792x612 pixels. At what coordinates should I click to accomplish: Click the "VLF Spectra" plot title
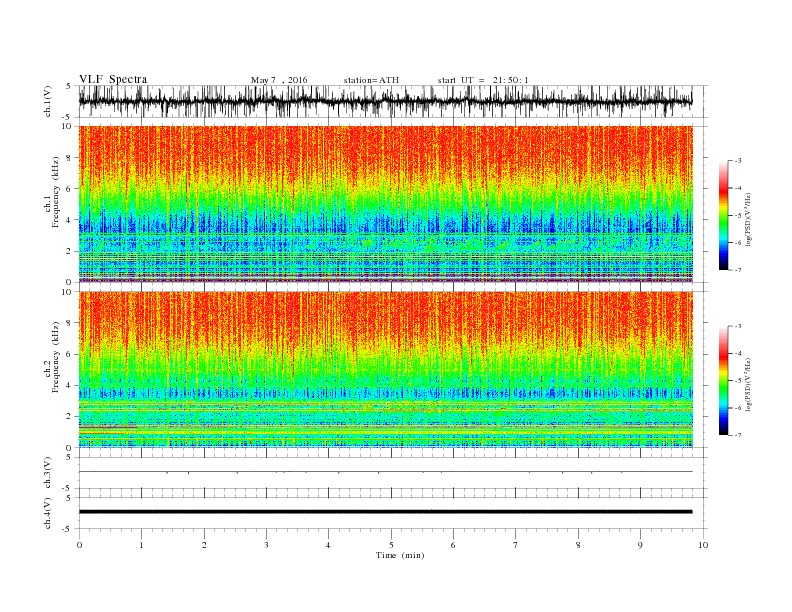click(113, 79)
